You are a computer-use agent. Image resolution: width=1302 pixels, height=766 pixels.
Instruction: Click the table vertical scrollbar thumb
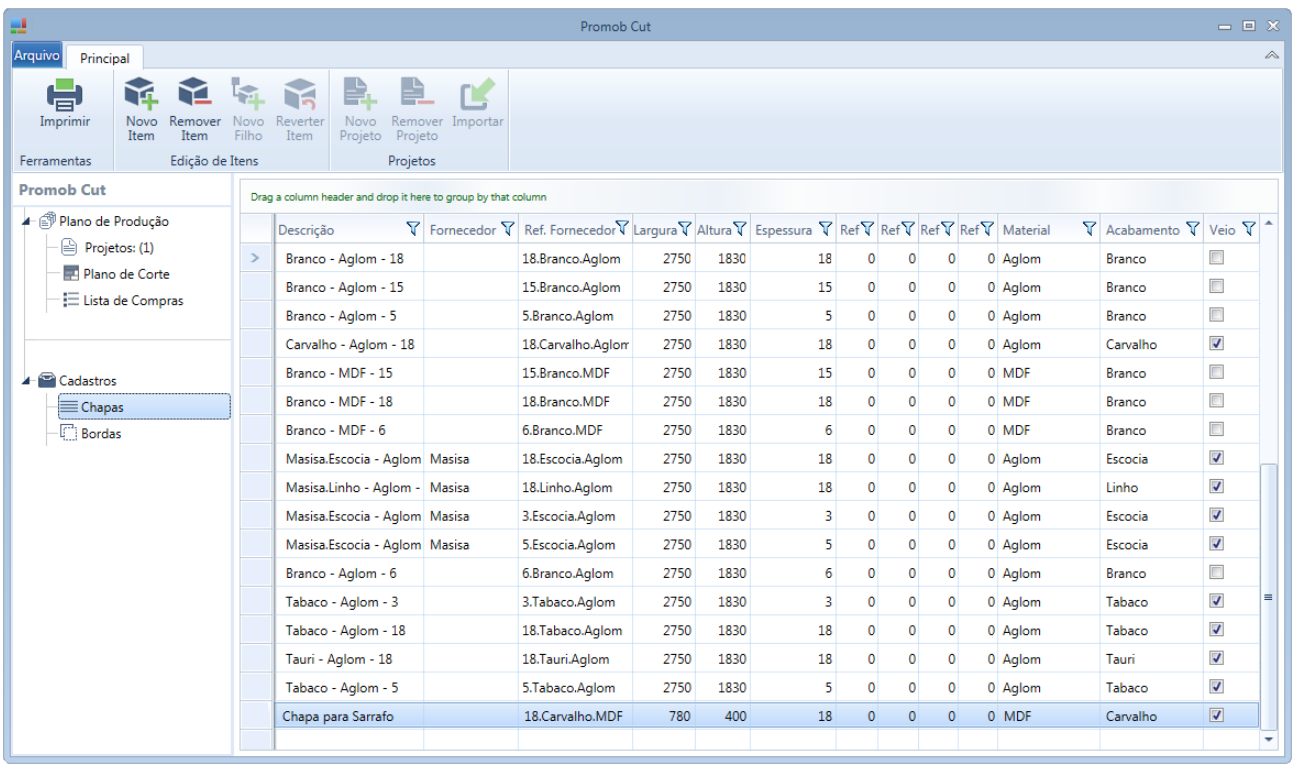(1269, 596)
